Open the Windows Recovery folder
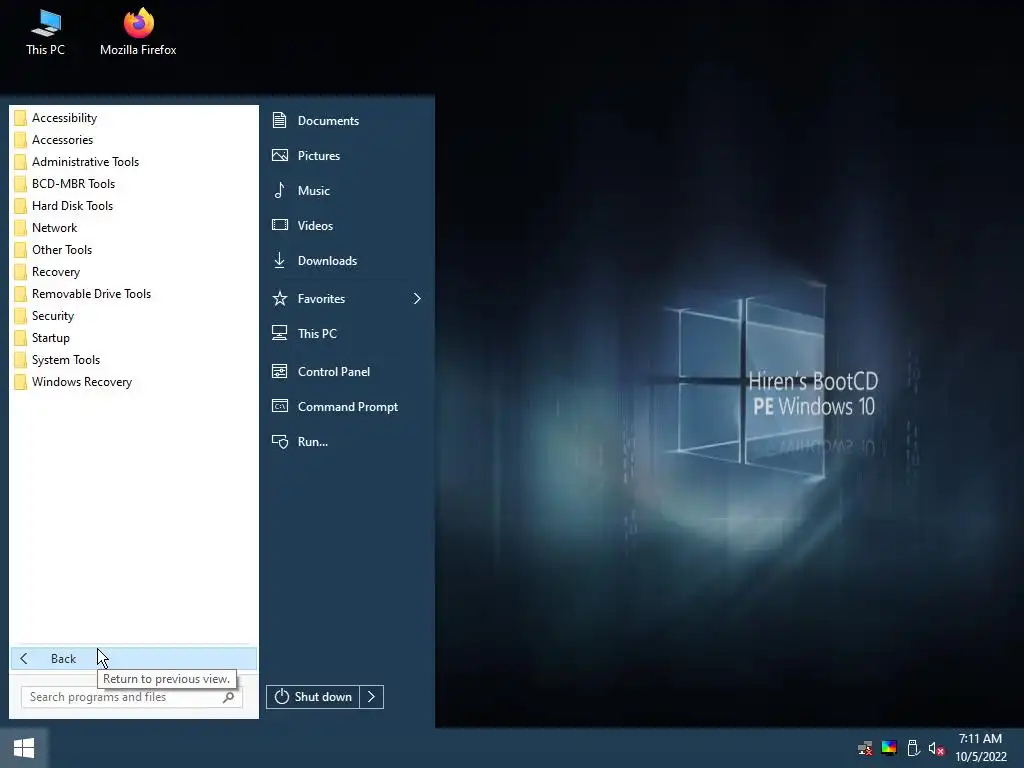Image resolution: width=1024 pixels, height=768 pixels. click(x=133, y=382)
